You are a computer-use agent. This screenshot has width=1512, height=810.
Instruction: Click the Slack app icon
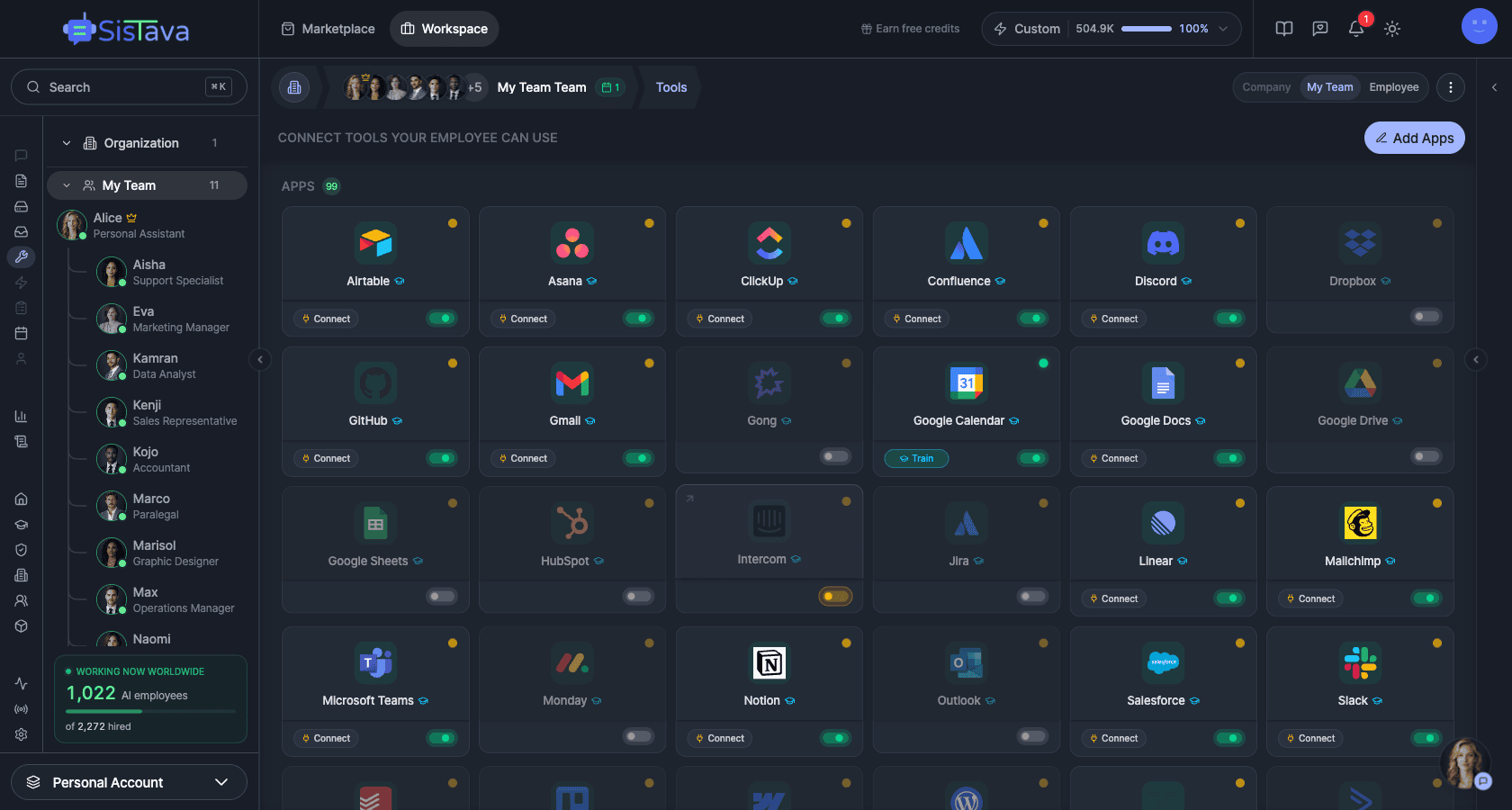coord(1360,663)
